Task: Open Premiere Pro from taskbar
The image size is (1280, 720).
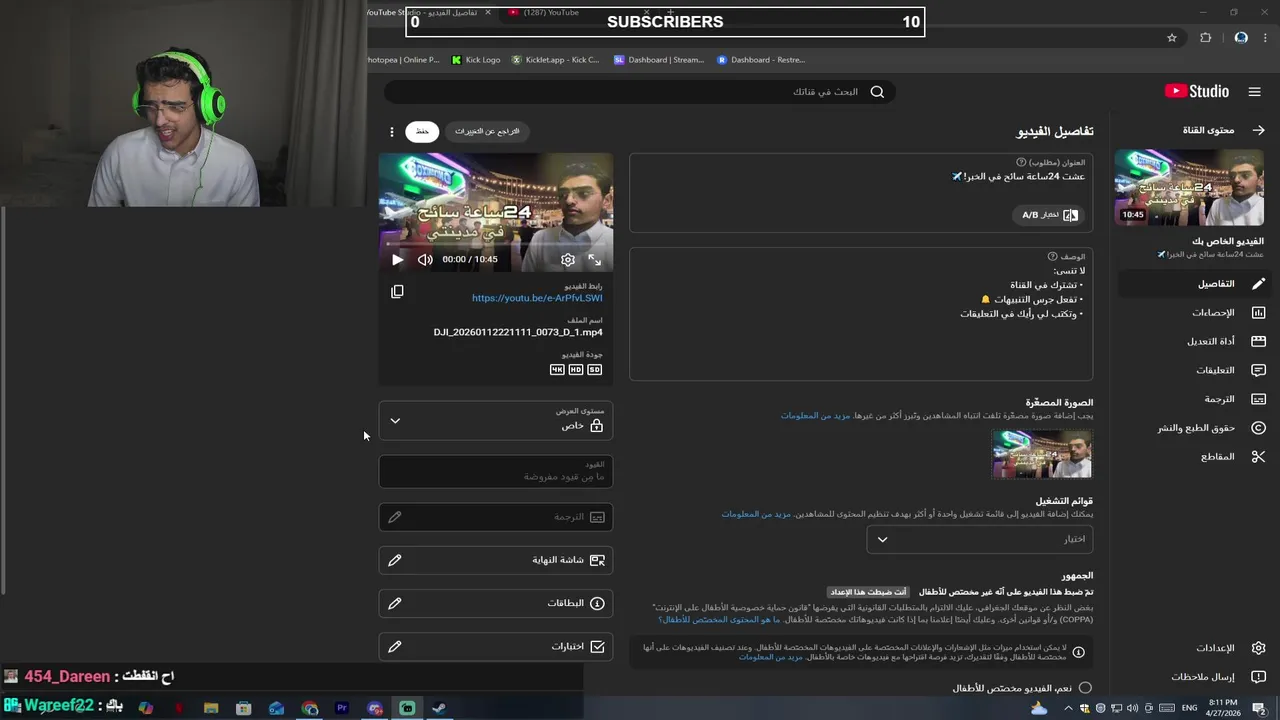Action: click(342, 708)
